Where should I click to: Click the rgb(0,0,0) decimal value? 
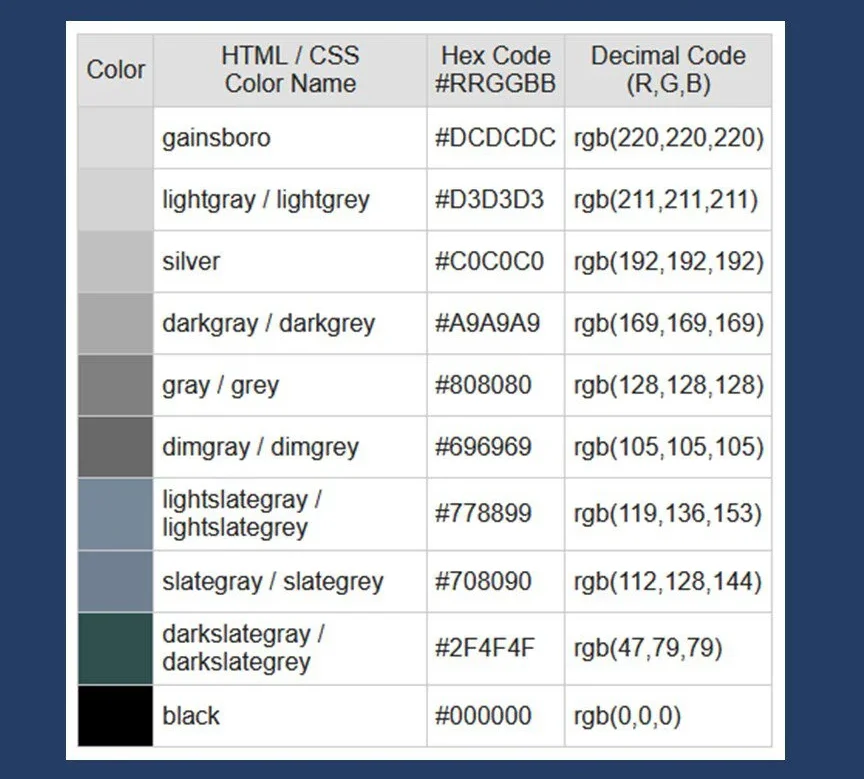[627, 717]
